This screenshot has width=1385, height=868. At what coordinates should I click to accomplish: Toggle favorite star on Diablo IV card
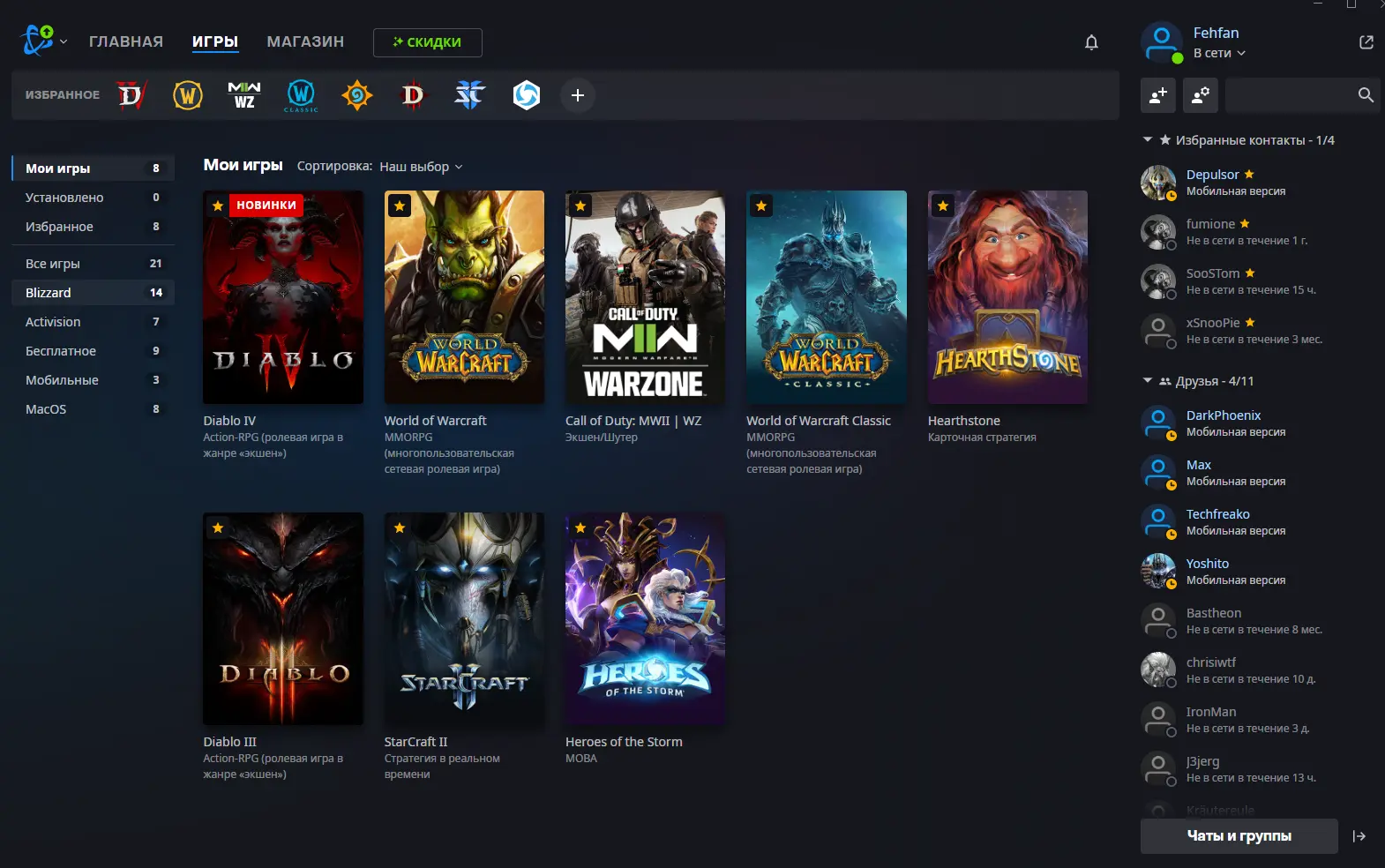click(218, 206)
